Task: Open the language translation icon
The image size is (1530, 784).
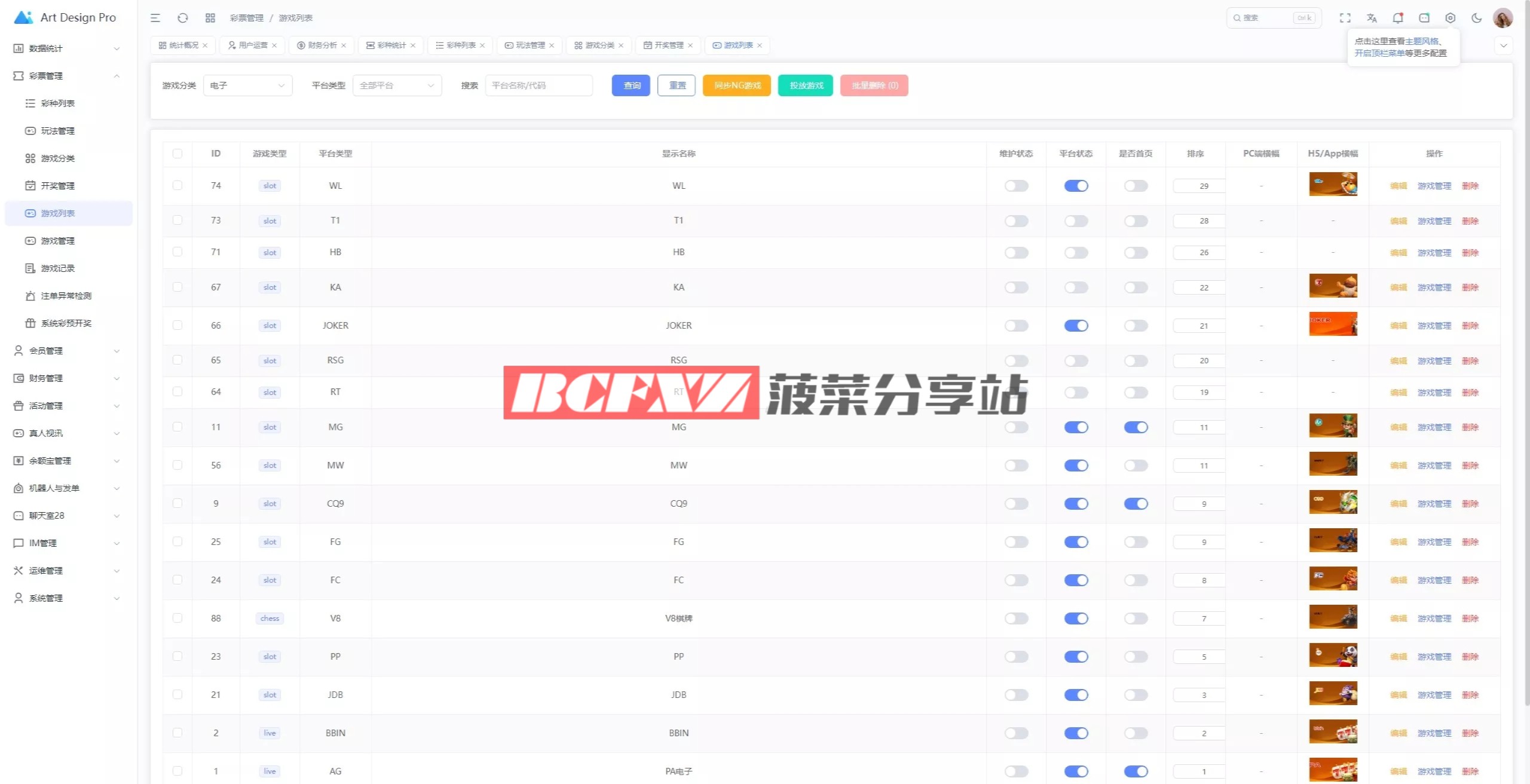Action: (x=1372, y=18)
